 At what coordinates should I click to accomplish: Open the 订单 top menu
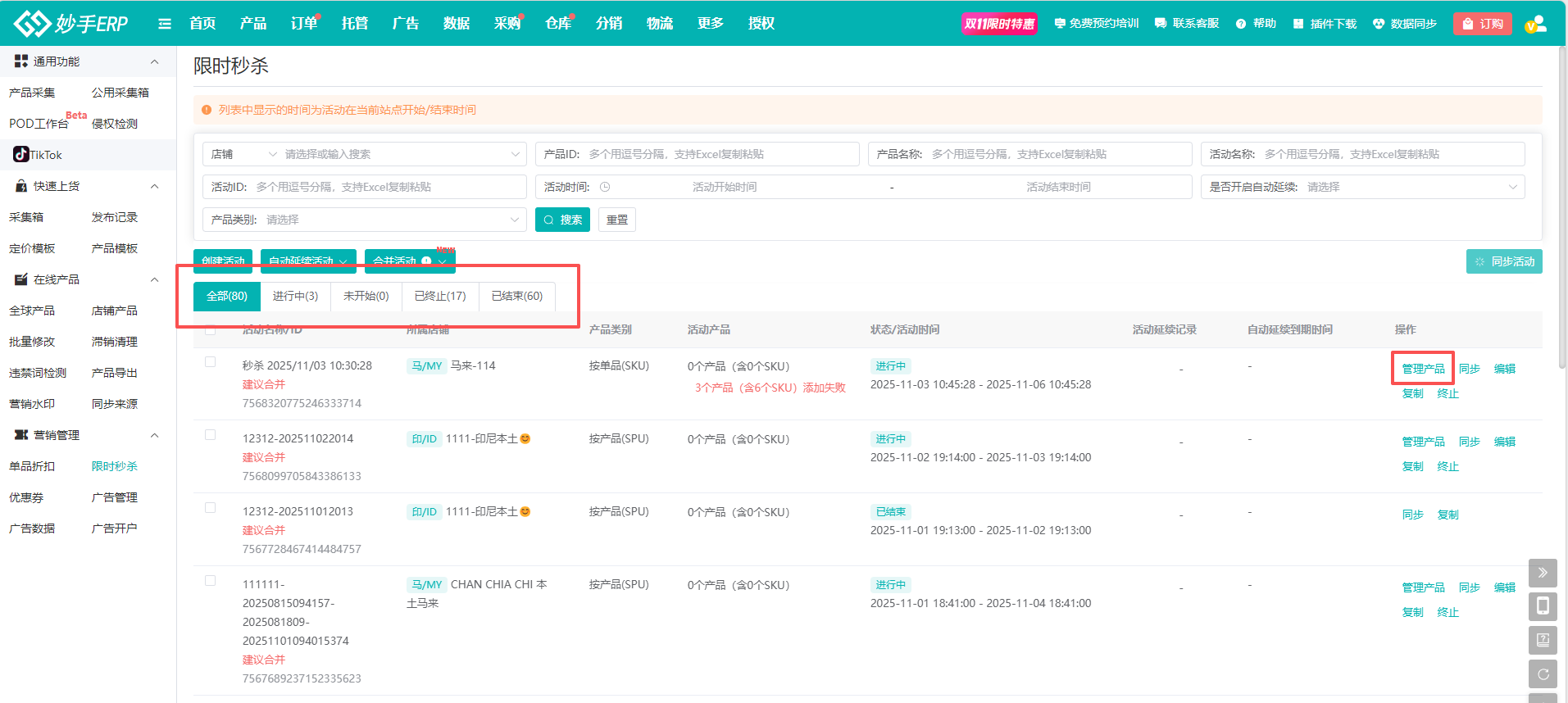pyautogui.click(x=303, y=24)
